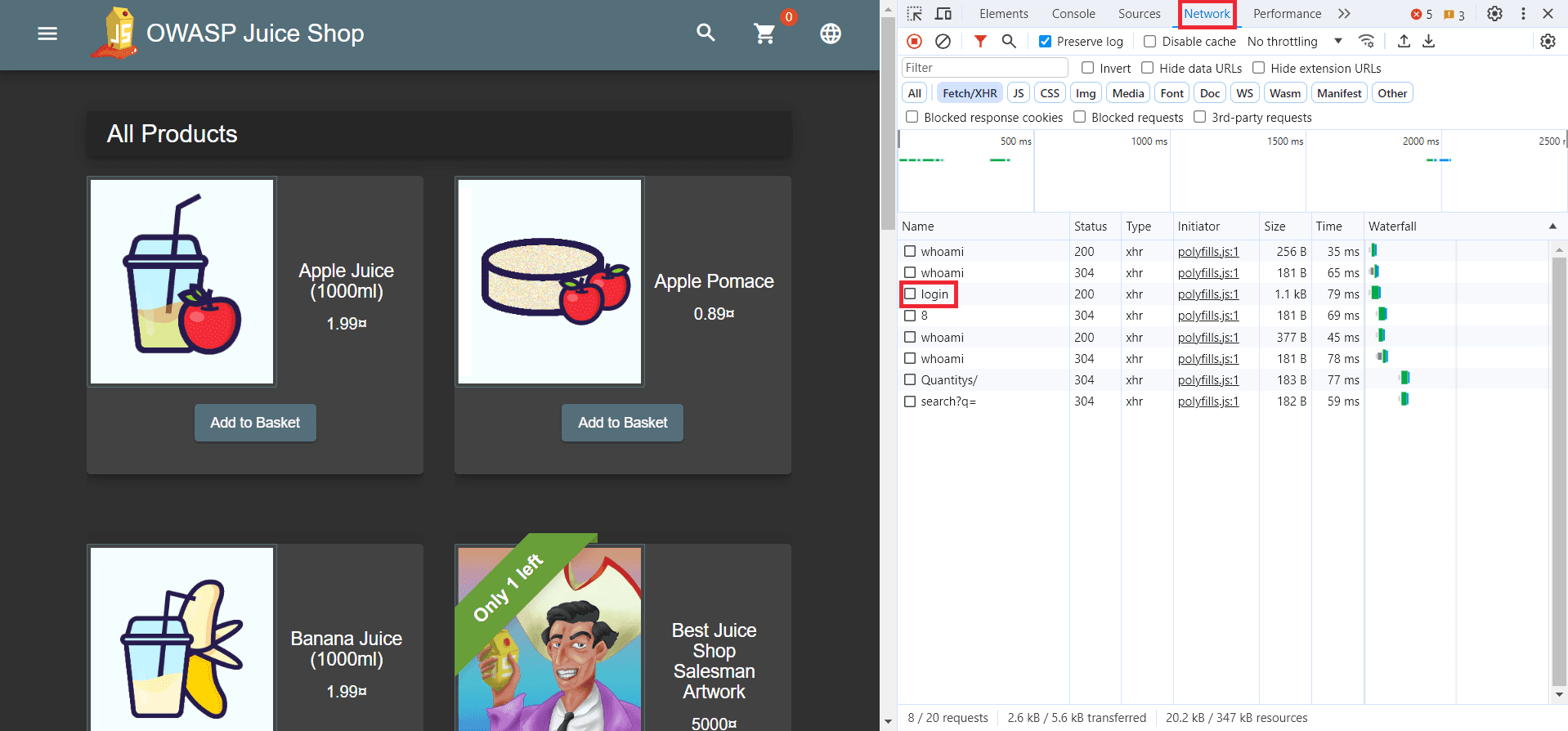The image size is (1568, 731).
Task: Tick the checkbox beside login request
Action: pyautogui.click(x=910, y=294)
